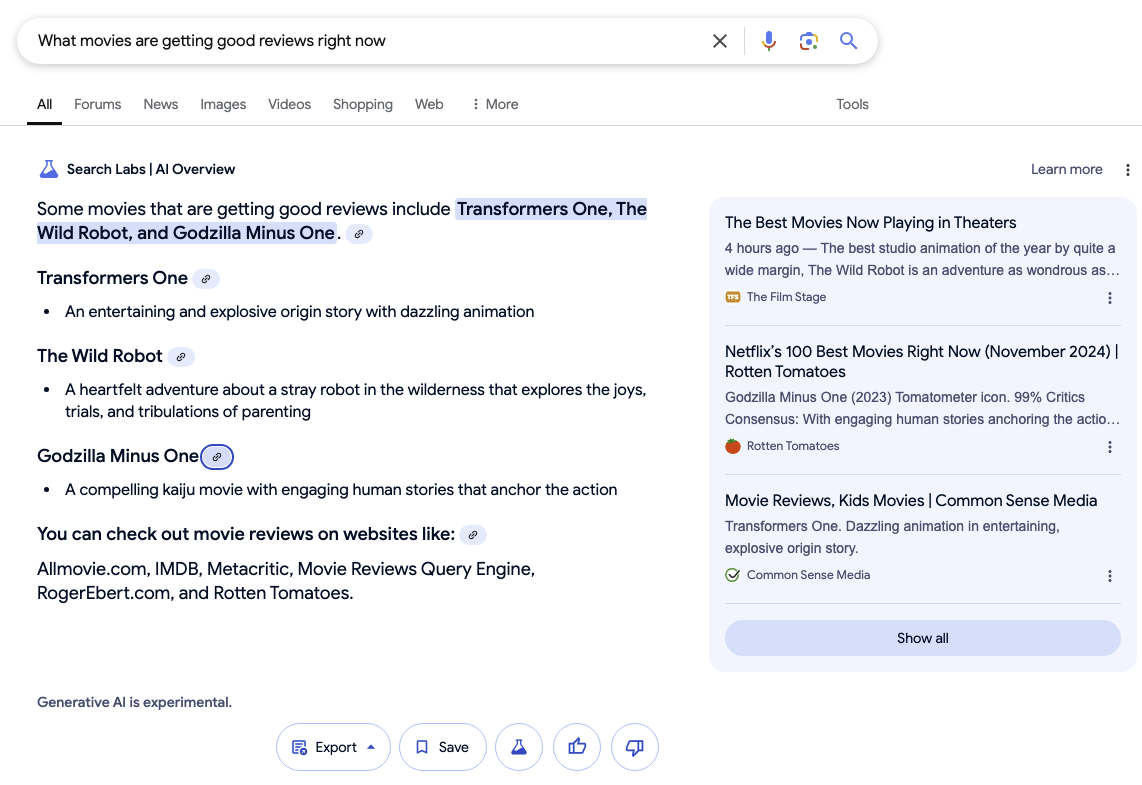Click the magnifying glass to search

pyautogui.click(x=848, y=41)
